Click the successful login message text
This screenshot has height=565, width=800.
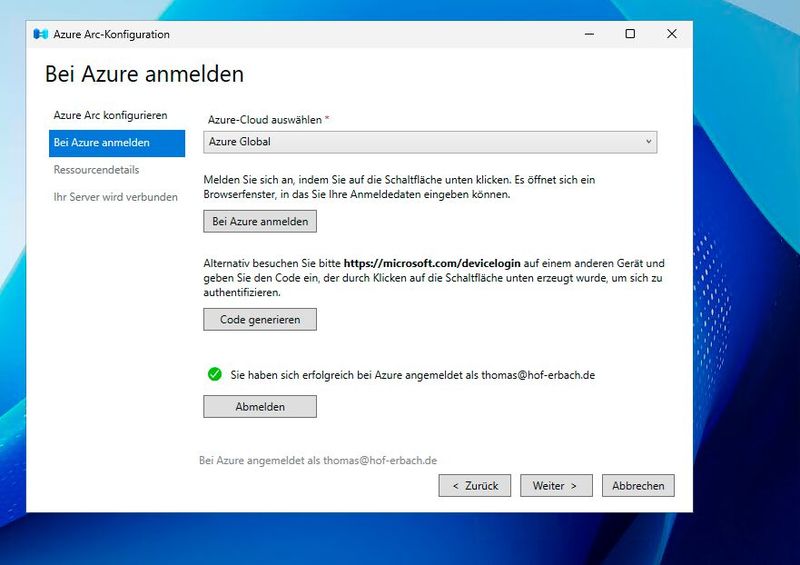click(413, 375)
